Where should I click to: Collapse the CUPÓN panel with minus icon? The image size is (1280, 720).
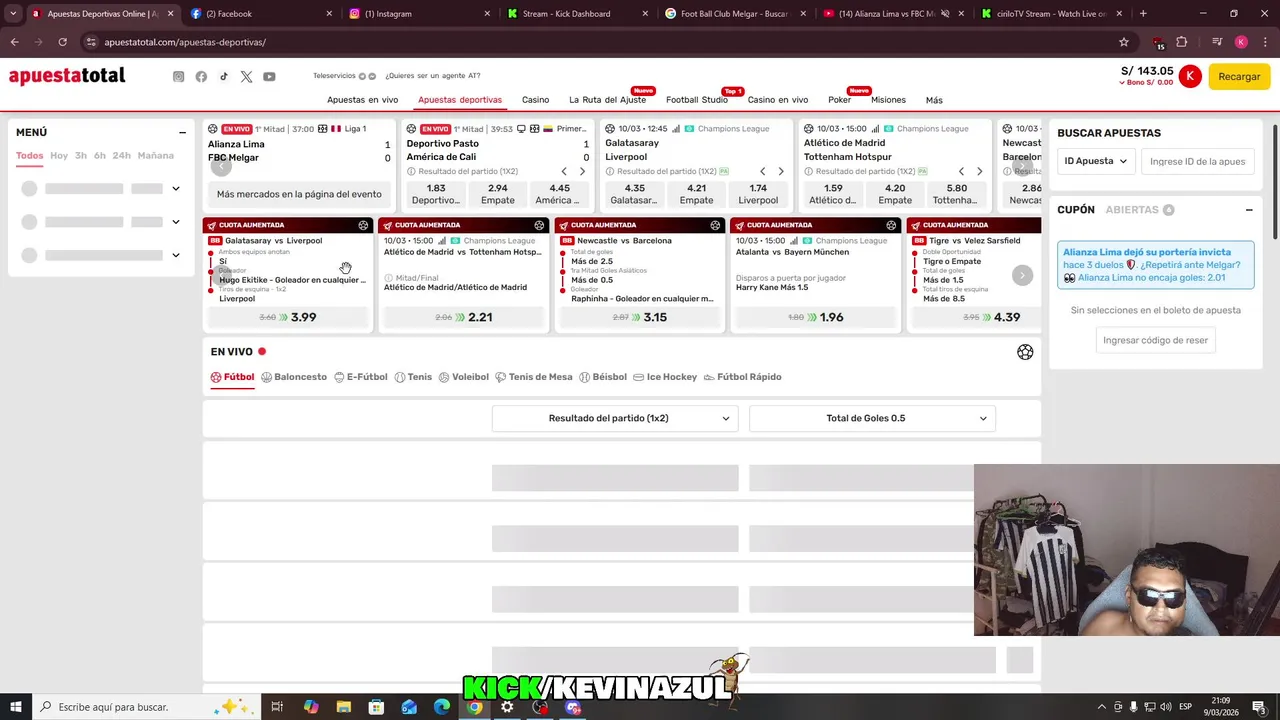[x=1249, y=210]
